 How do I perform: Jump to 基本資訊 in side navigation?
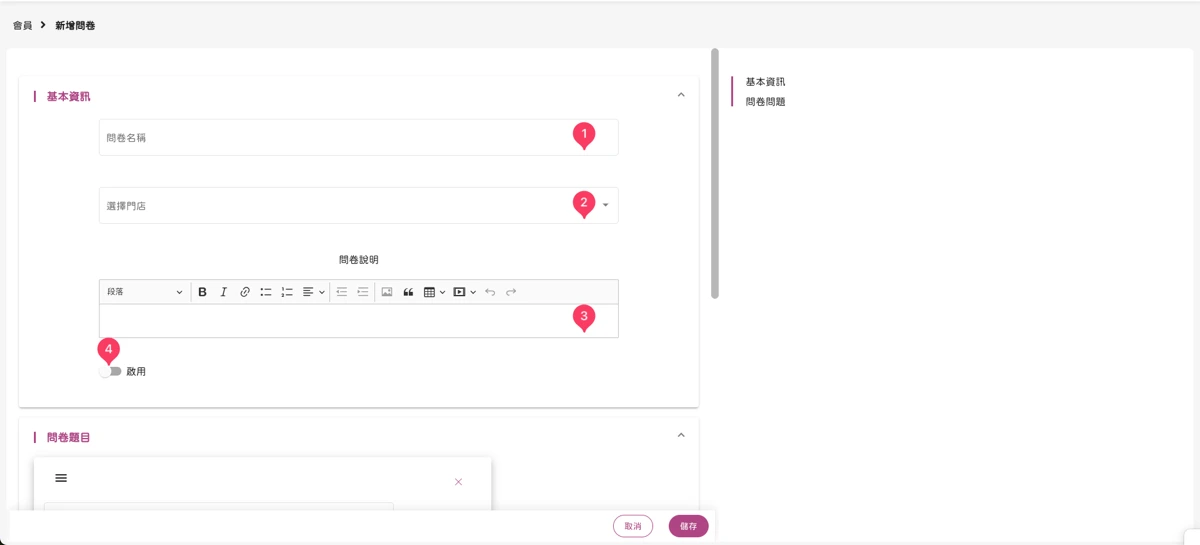(765, 82)
